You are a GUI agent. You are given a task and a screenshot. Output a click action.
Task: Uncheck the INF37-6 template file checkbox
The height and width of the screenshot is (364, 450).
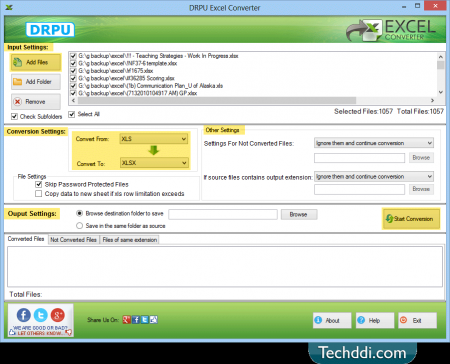(73, 63)
